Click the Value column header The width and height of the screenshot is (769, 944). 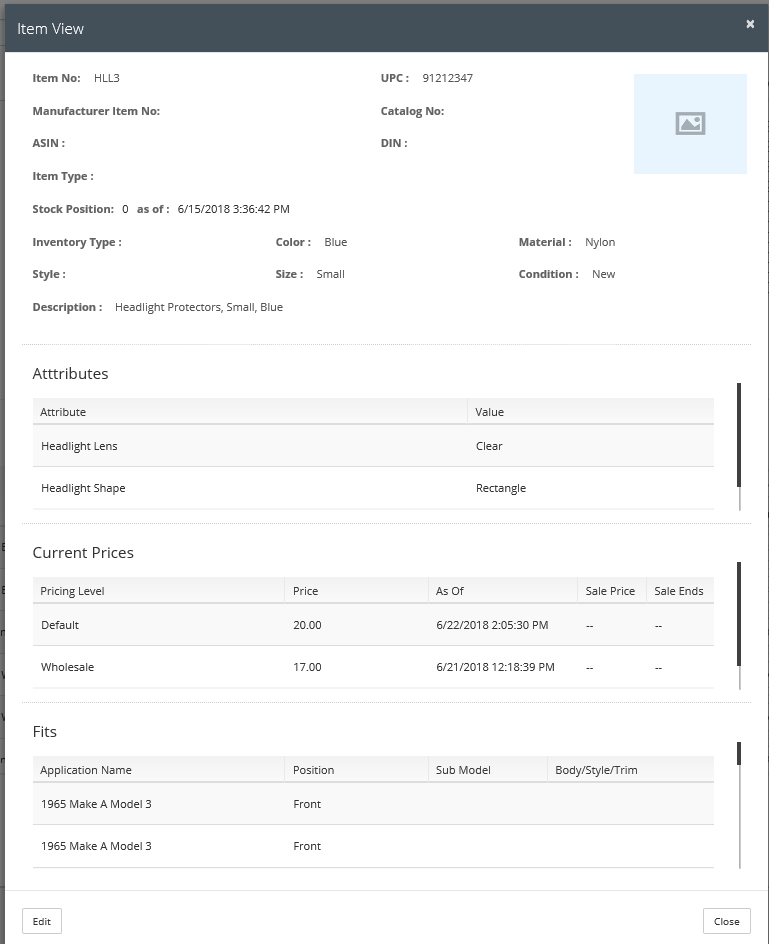[x=591, y=412]
